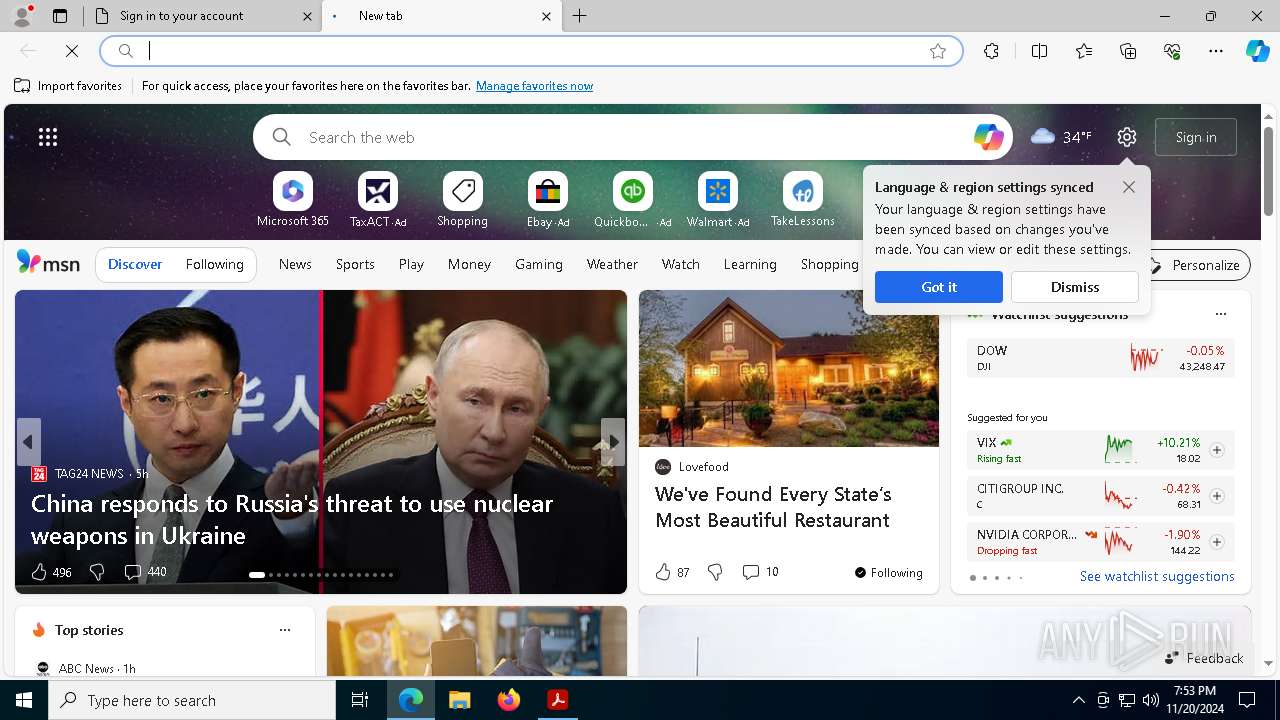Open the Weather menu item
The image size is (1280, 720).
point(612,264)
